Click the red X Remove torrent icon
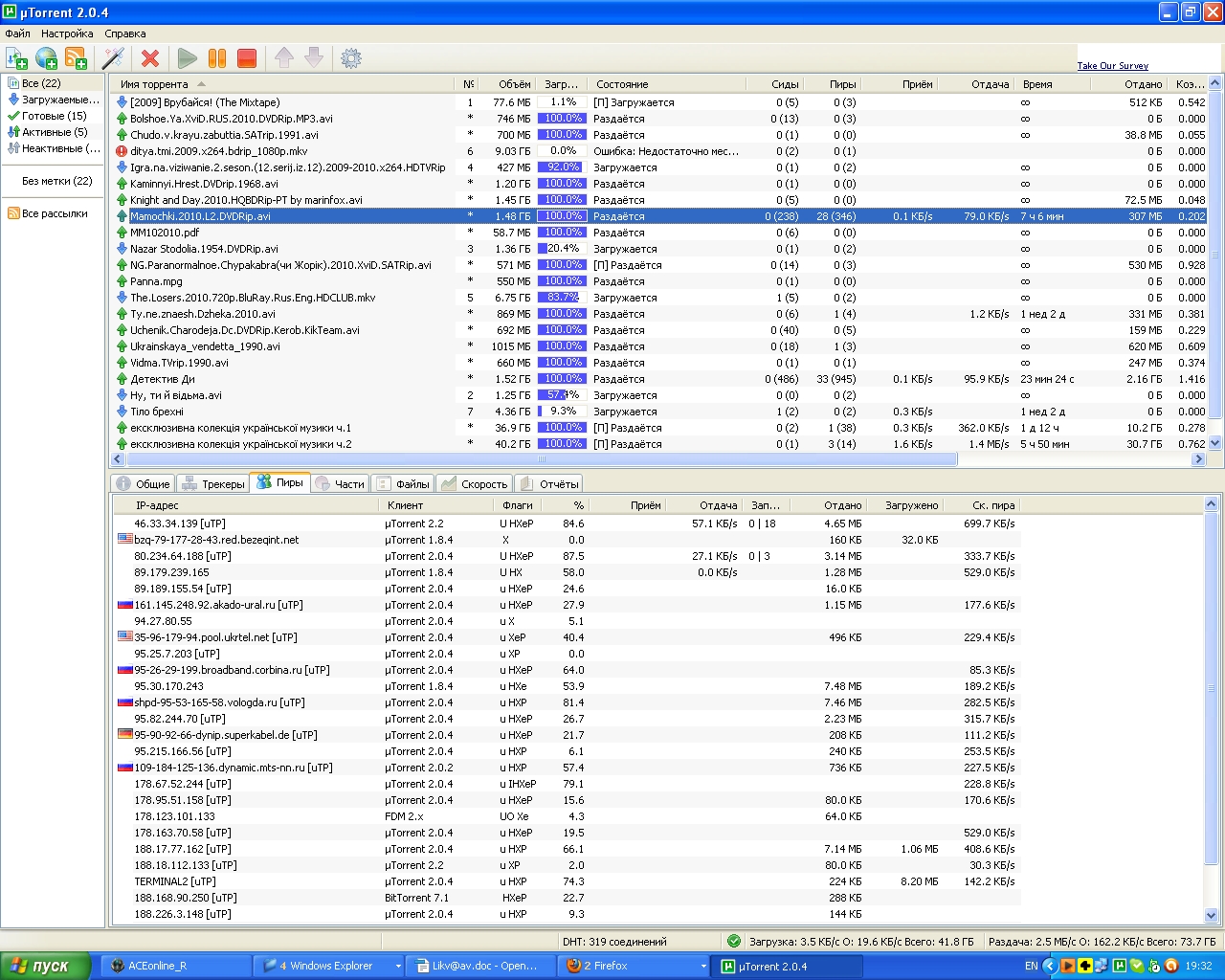The width and height of the screenshot is (1225, 980). click(x=149, y=58)
